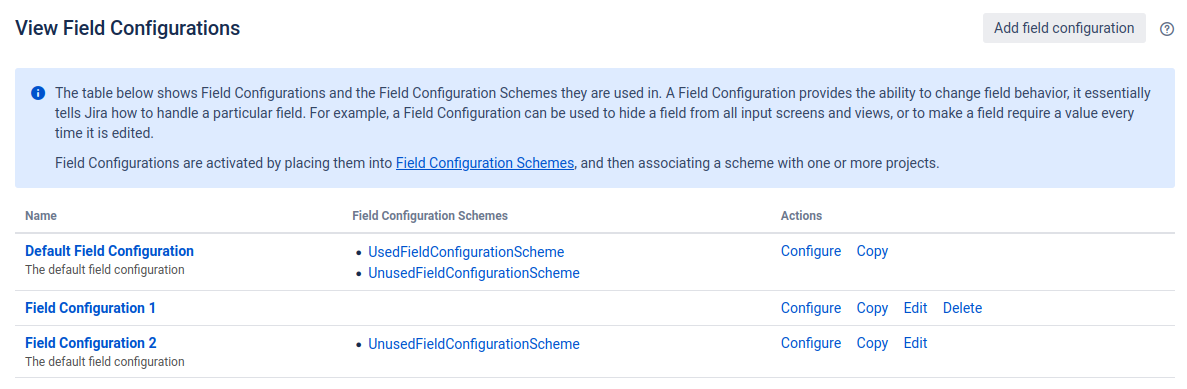Open UnusedFieldConfigurationScheme under Default Field Configuration
1187x389 pixels.
pyautogui.click(x=474, y=273)
